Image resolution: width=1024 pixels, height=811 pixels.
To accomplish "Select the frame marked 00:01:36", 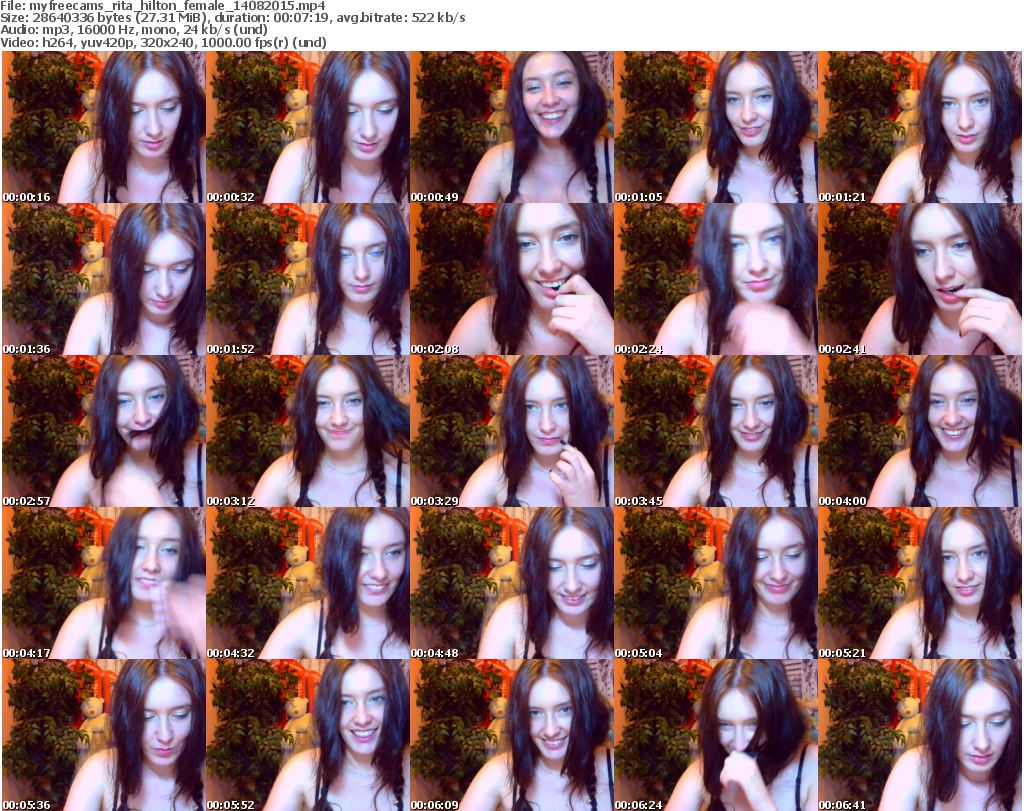I will 104,279.
